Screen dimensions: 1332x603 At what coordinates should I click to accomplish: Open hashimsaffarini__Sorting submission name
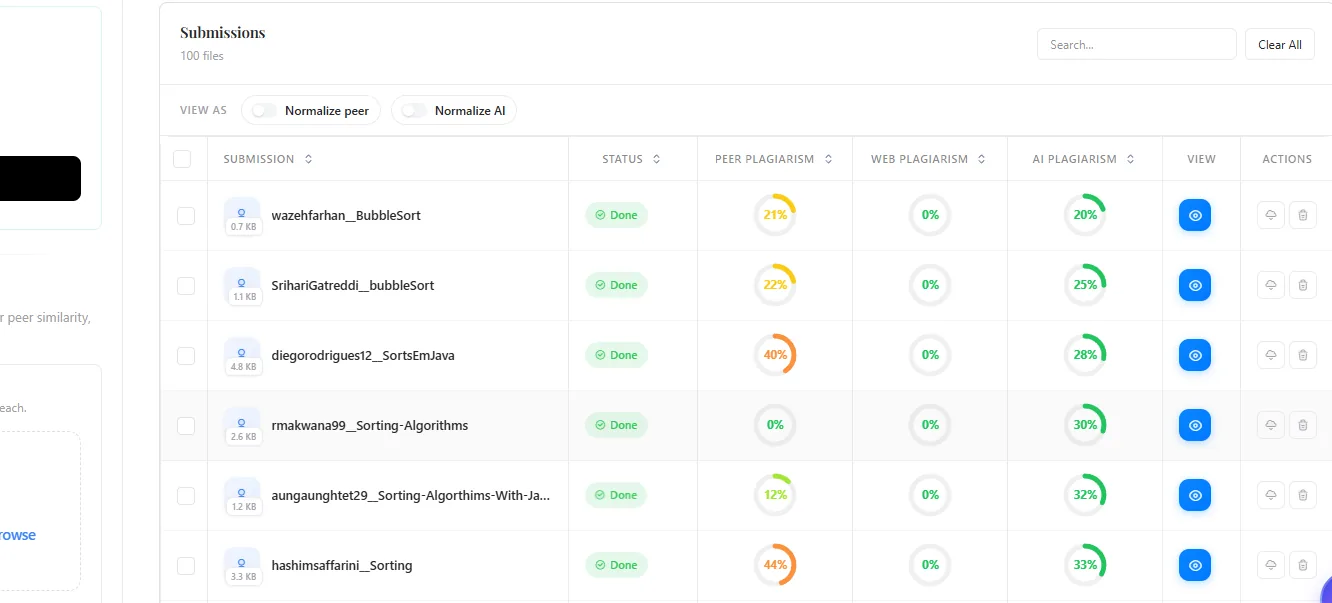pyautogui.click(x=342, y=565)
